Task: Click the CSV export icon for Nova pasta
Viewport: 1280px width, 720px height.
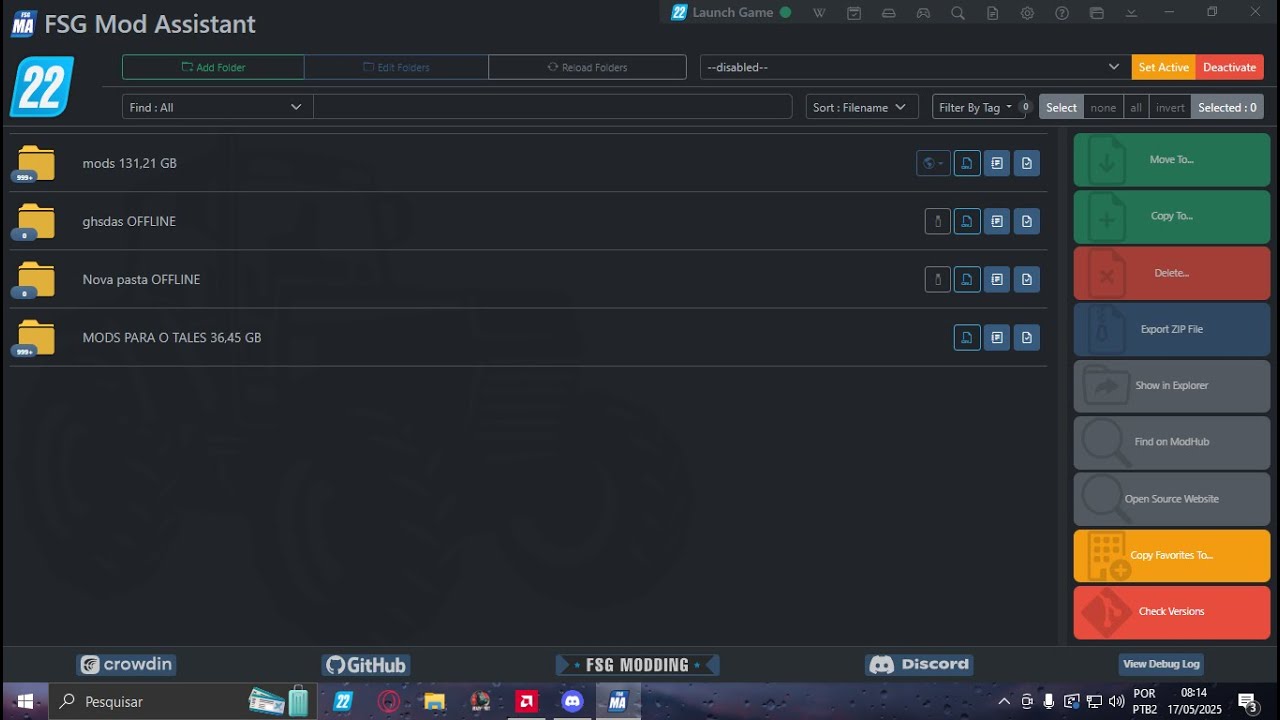Action: [967, 279]
